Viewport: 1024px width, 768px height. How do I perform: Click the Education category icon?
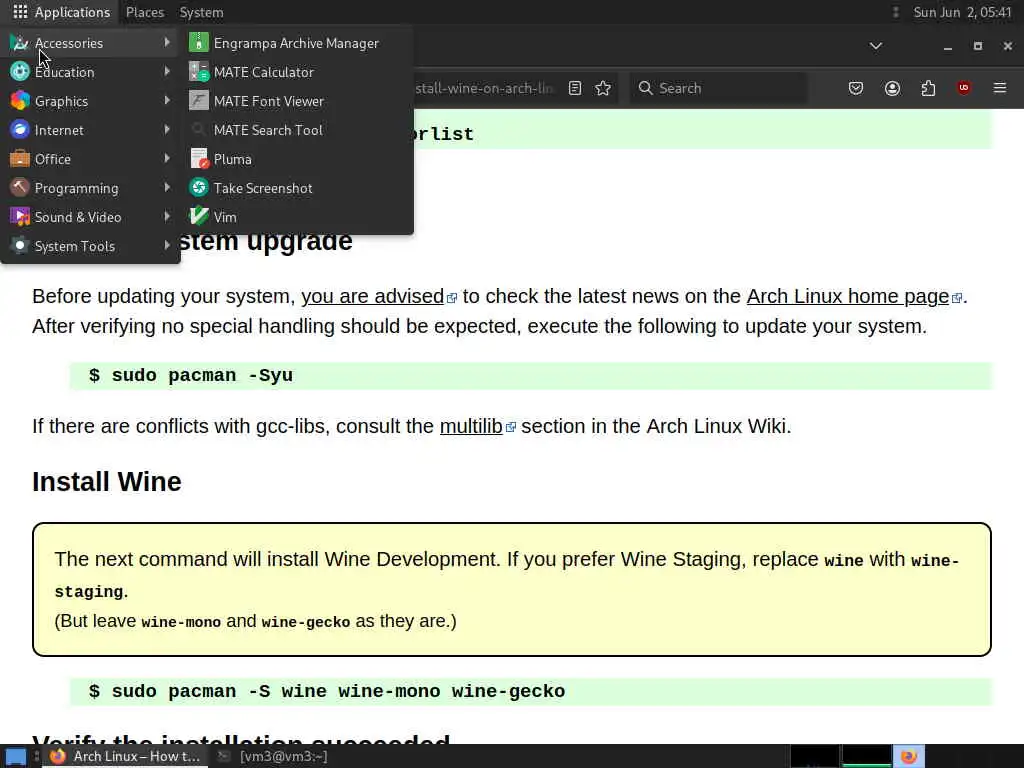[x=20, y=72]
